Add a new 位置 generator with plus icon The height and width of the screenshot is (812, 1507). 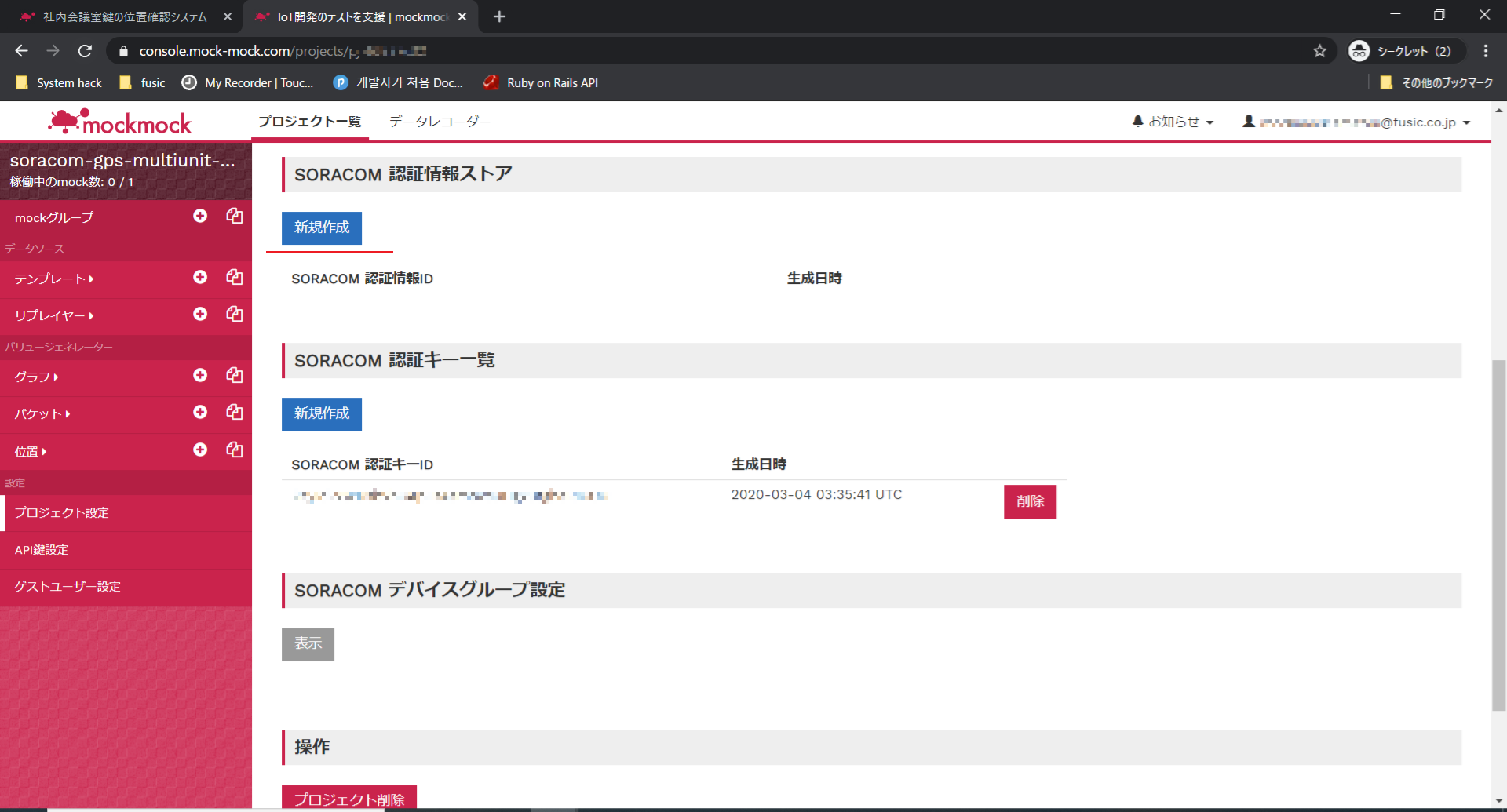(x=200, y=450)
